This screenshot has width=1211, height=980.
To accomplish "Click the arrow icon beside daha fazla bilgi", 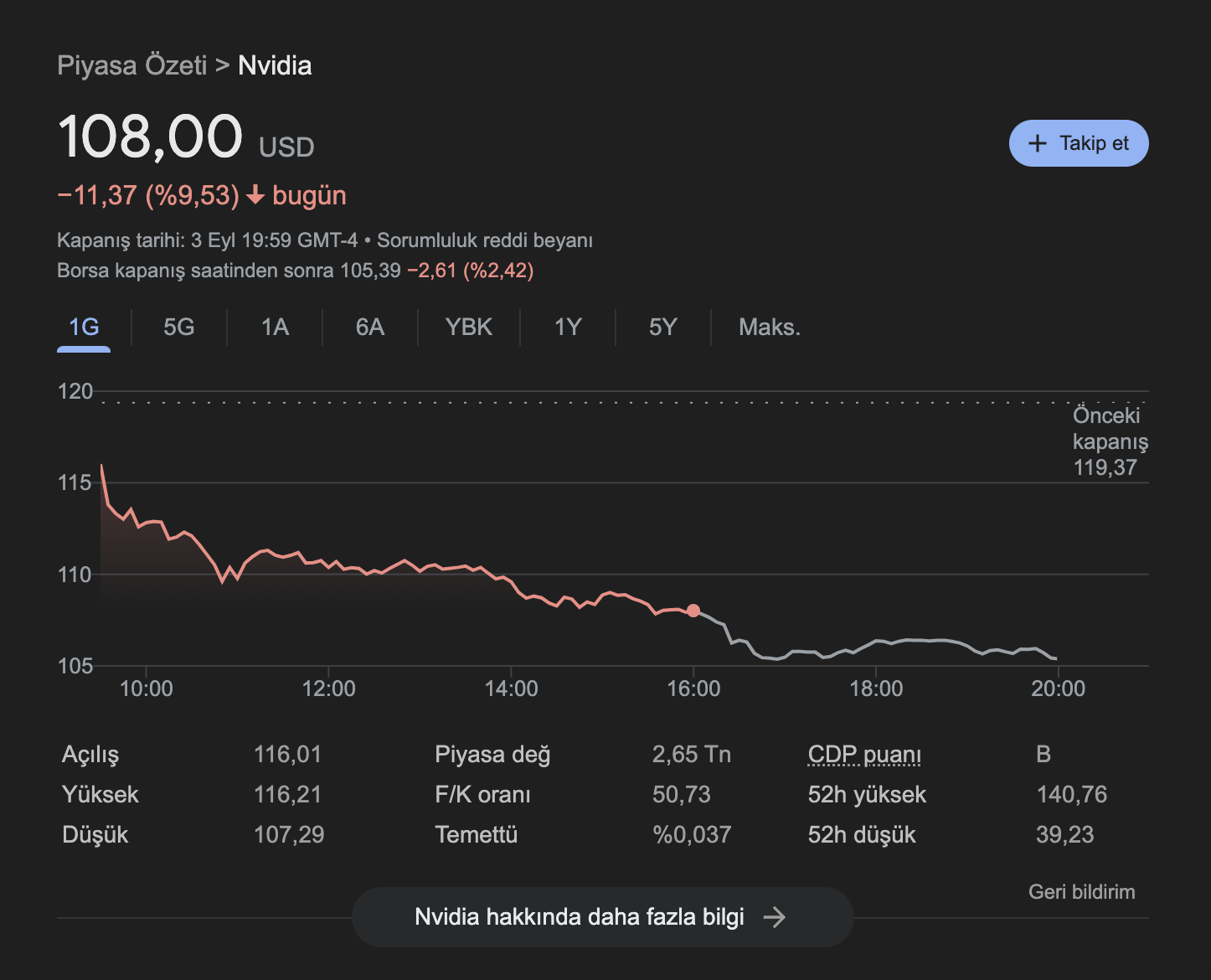I will click(x=775, y=917).
